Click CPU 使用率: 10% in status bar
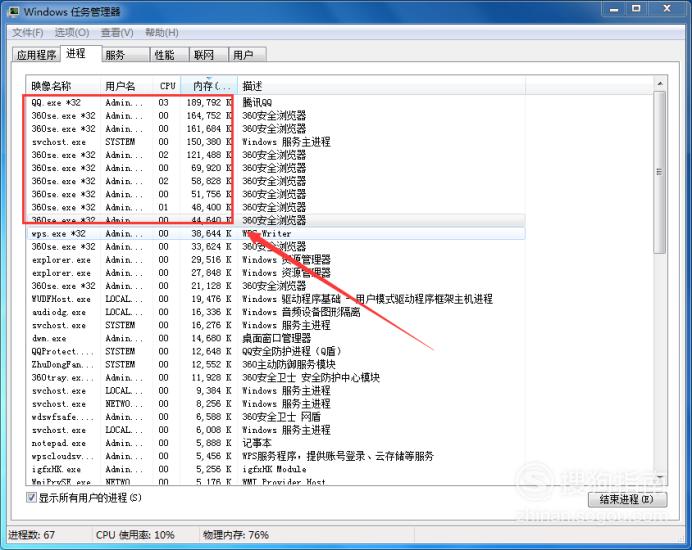The width and height of the screenshot is (692, 550). pos(135,535)
